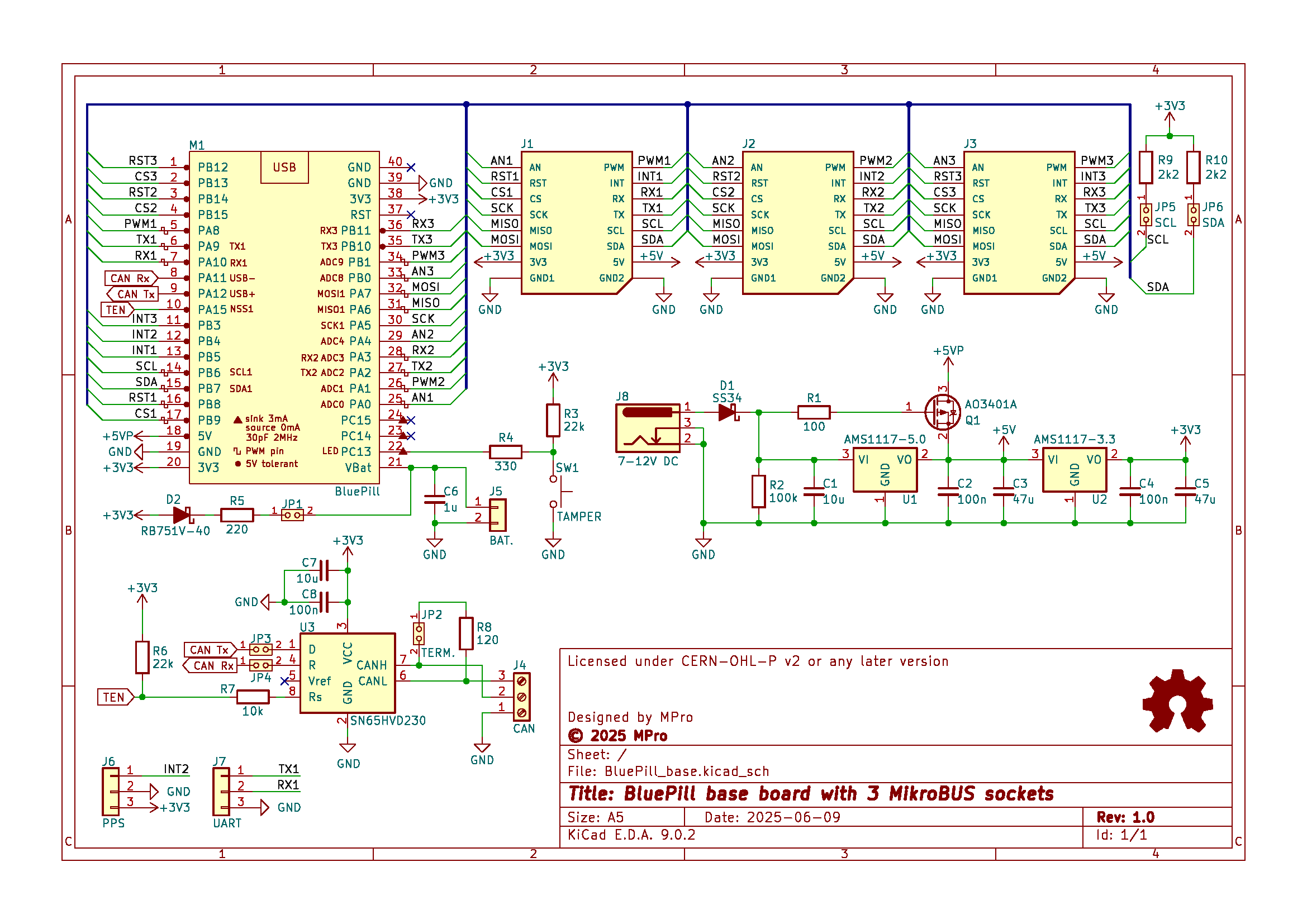The width and height of the screenshot is (1307, 924).
Task: Click the 'SN65HVD230' part name text
Action: pos(388,721)
